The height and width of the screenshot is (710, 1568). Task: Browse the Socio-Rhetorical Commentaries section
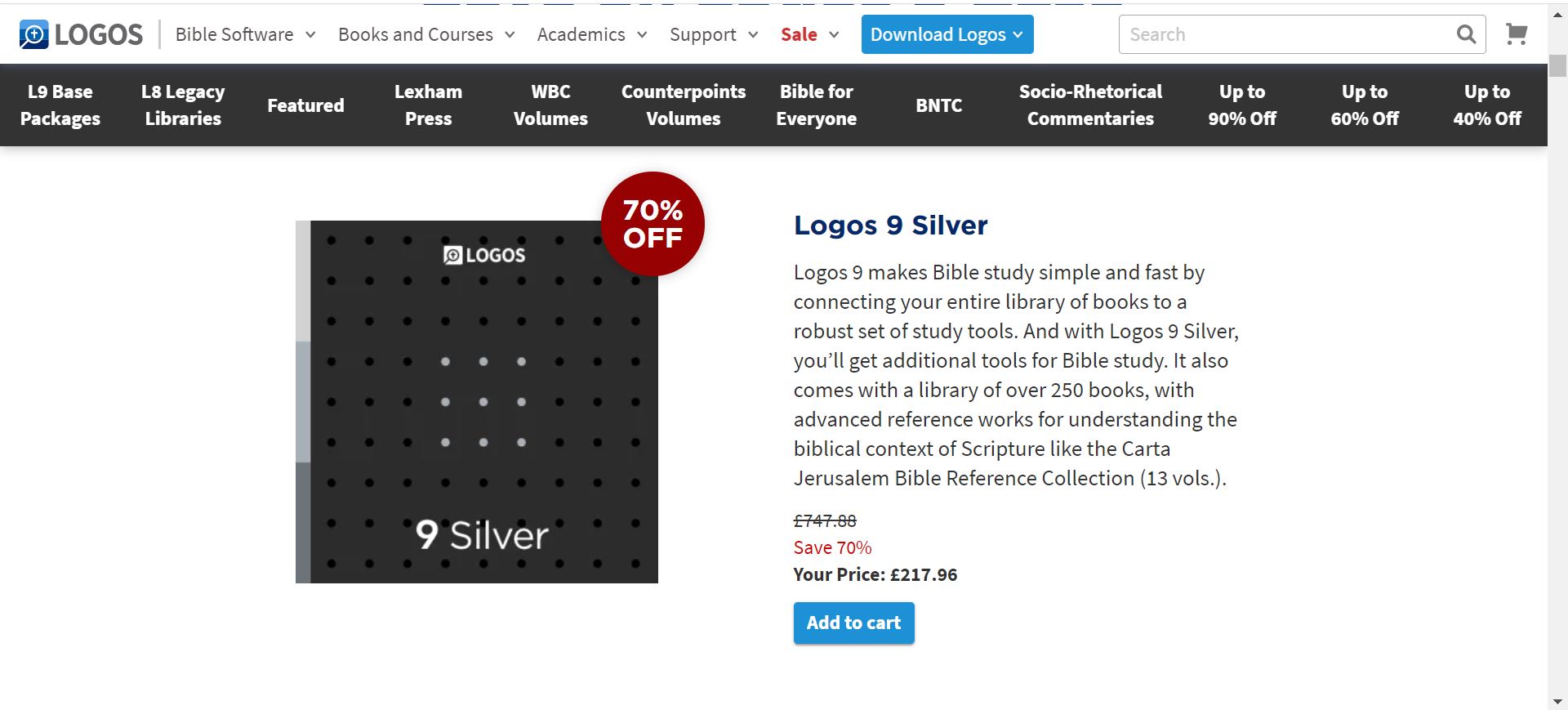(1091, 105)
